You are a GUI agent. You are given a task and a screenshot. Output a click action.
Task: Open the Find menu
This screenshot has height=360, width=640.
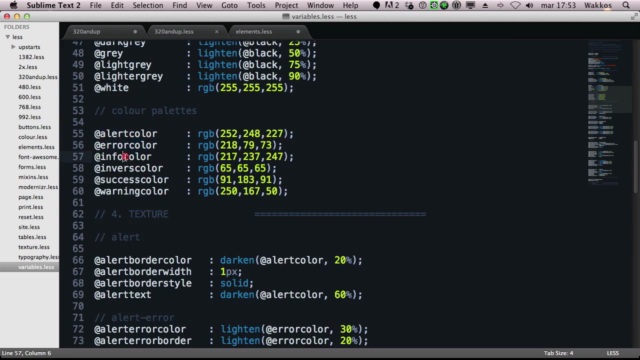(180, 5)
